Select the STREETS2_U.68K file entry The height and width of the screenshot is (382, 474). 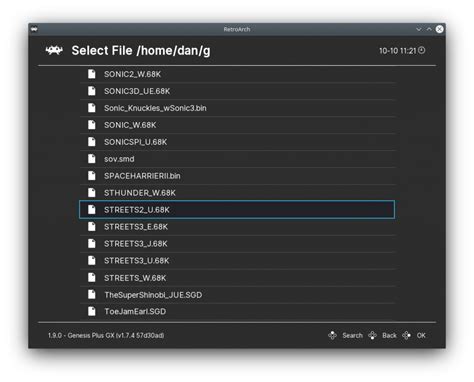click(237, 210)
